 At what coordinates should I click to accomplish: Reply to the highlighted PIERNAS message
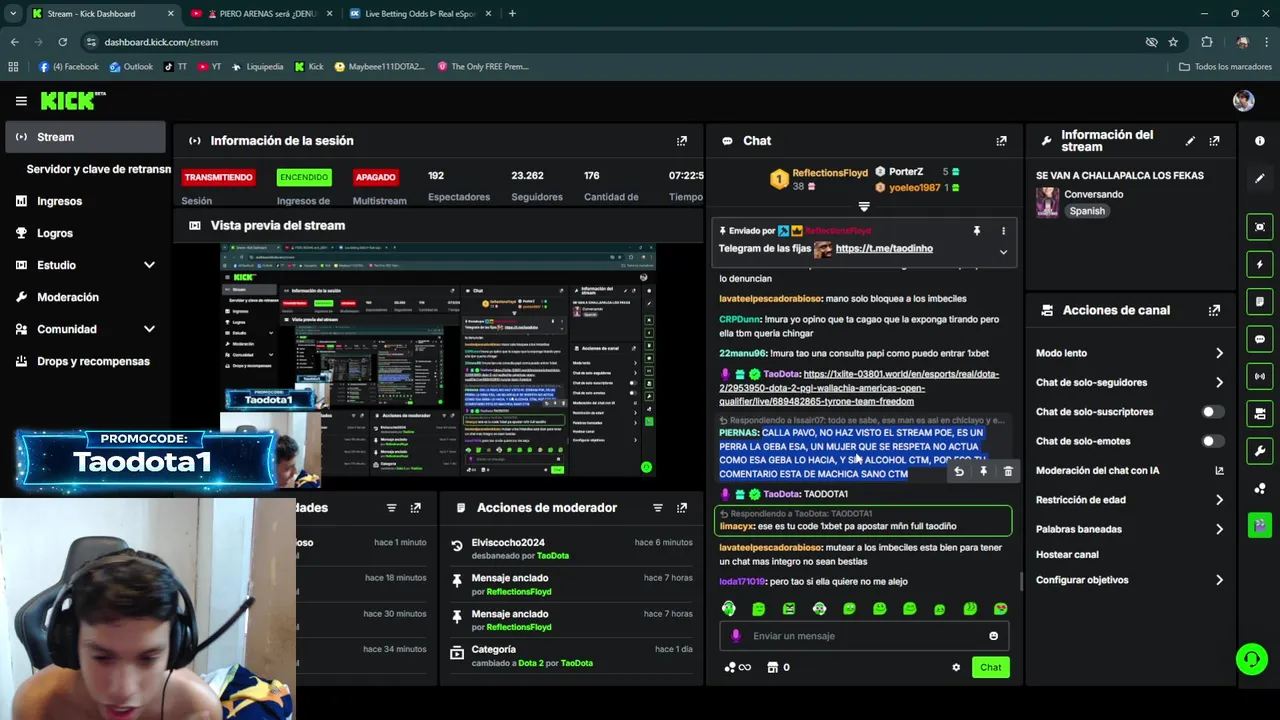pos(959,471)
